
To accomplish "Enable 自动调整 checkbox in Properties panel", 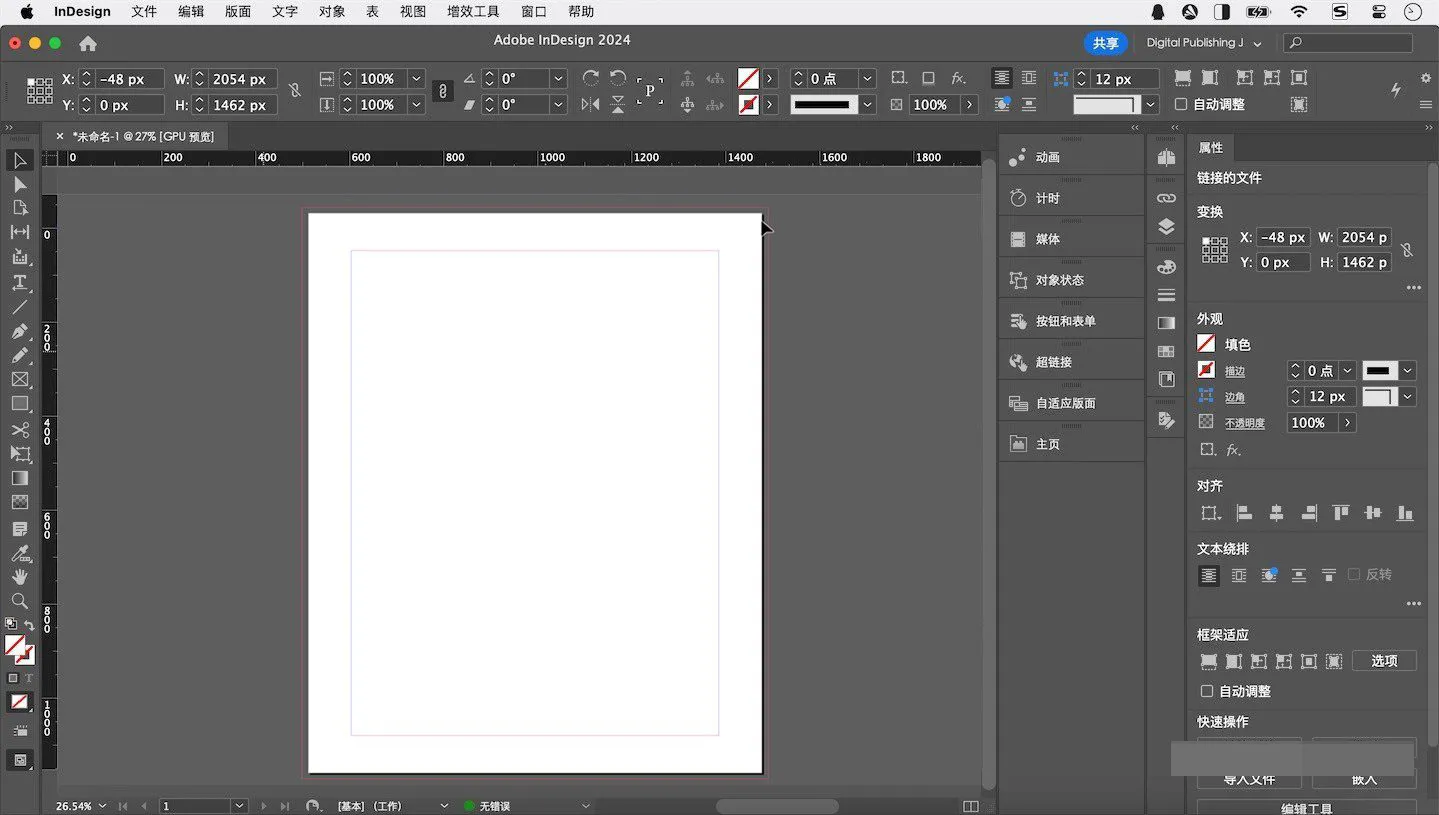I will click(1207, 691).
